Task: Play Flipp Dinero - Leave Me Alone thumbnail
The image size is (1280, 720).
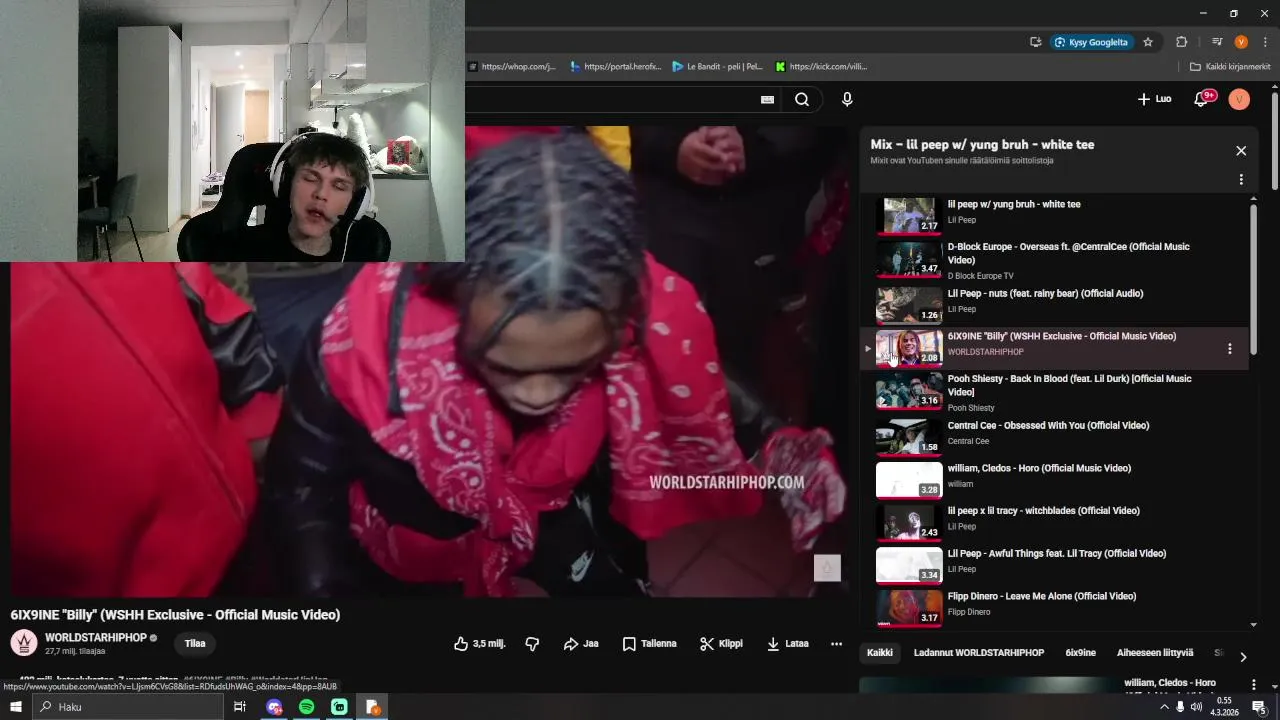Action: click(909, 608)
